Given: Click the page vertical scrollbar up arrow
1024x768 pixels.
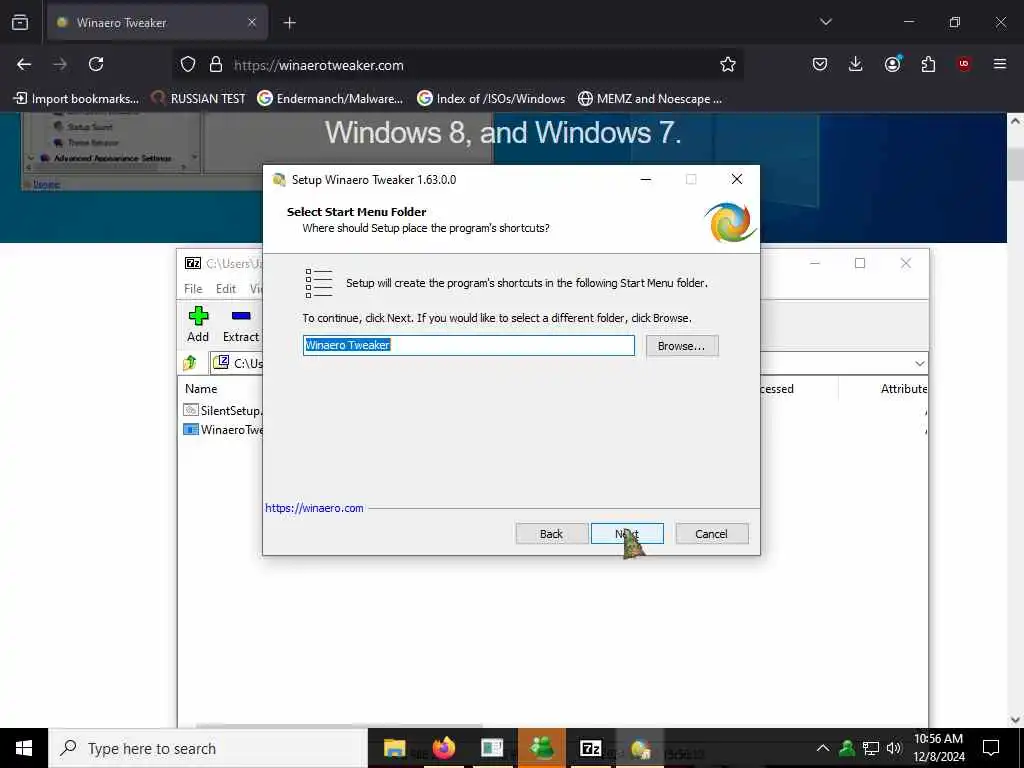Looking at the screenshot, I should point(1015,121).
